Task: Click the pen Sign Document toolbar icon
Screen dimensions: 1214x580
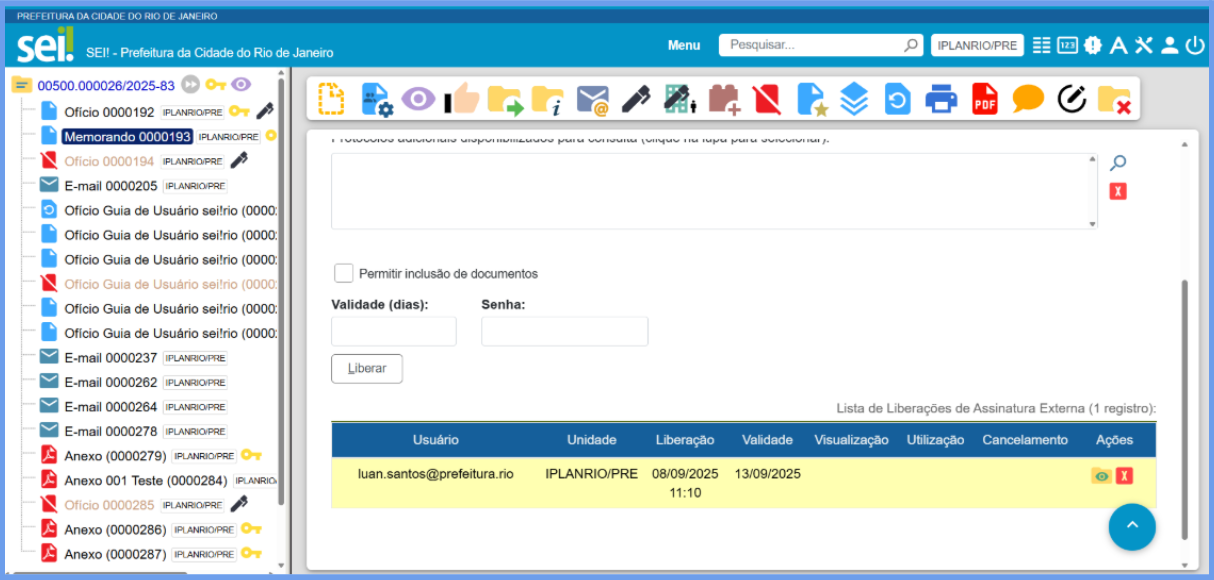Action: pyautogui.click(x=636, y=99)
